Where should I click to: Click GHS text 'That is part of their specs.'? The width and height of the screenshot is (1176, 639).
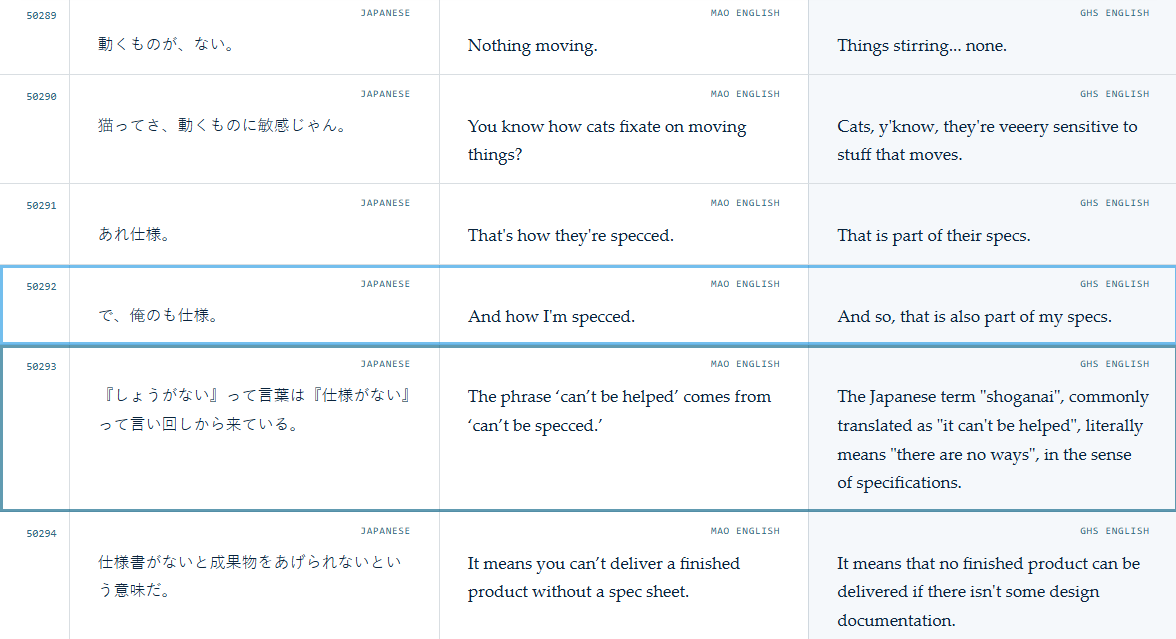coord(934,236)
